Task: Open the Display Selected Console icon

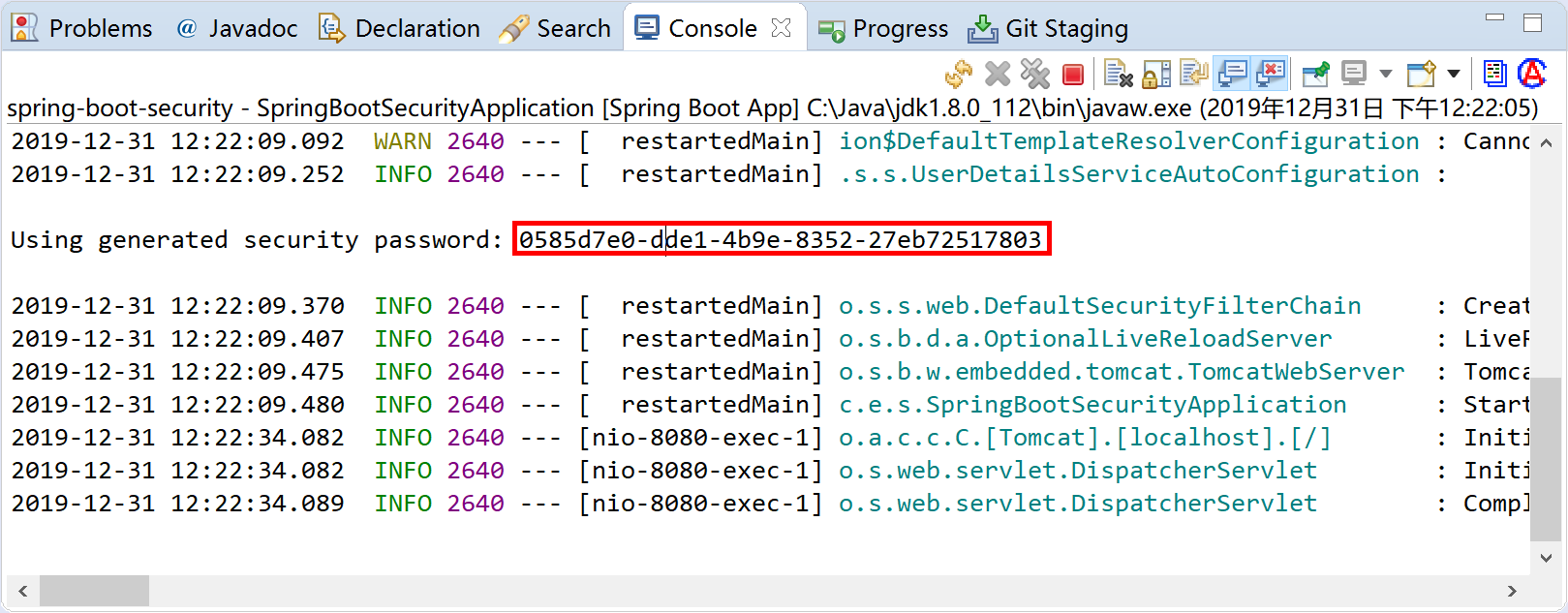Action: point(1354,75)
